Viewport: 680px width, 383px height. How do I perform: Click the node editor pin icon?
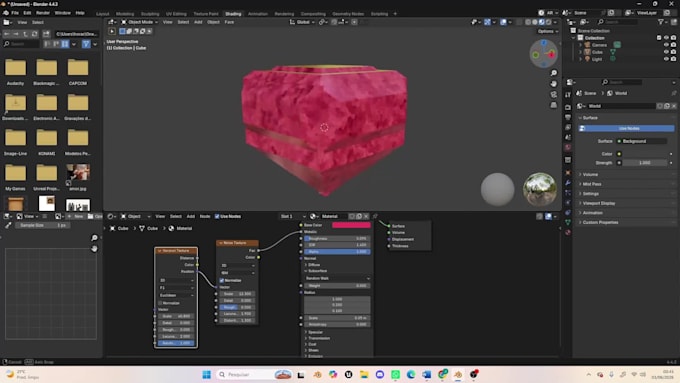[x=375, y=216]
